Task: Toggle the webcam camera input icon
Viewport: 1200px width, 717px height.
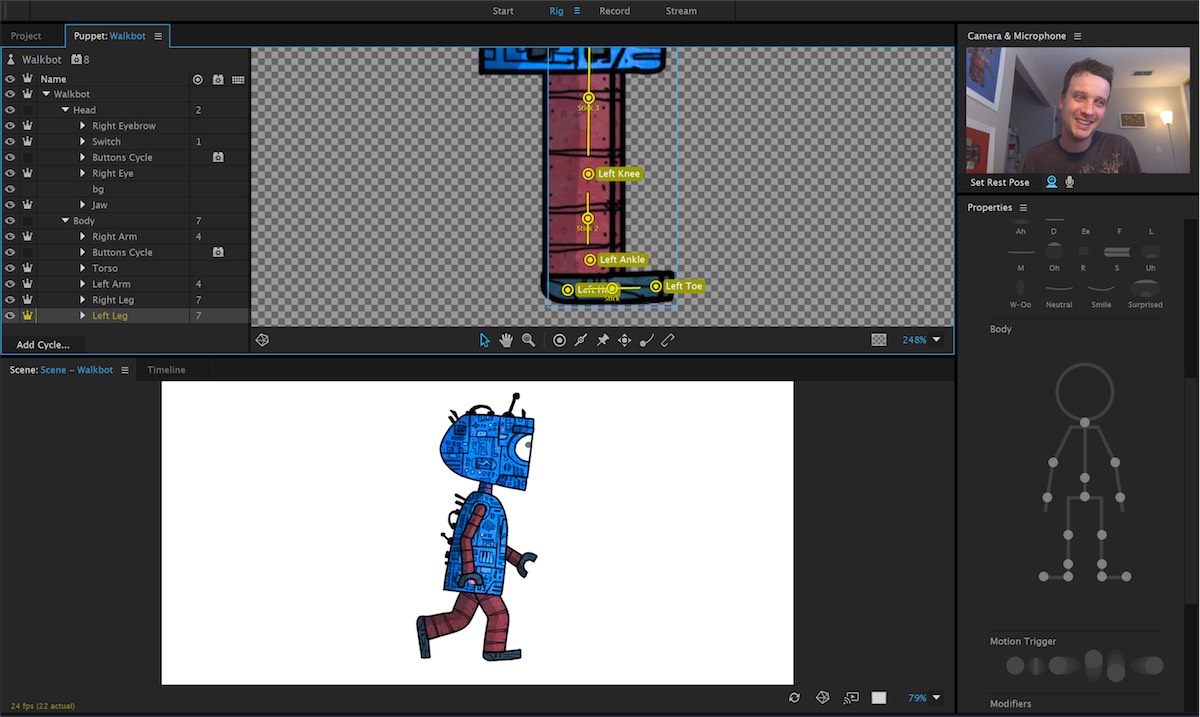Action: tap(1052, 182)
